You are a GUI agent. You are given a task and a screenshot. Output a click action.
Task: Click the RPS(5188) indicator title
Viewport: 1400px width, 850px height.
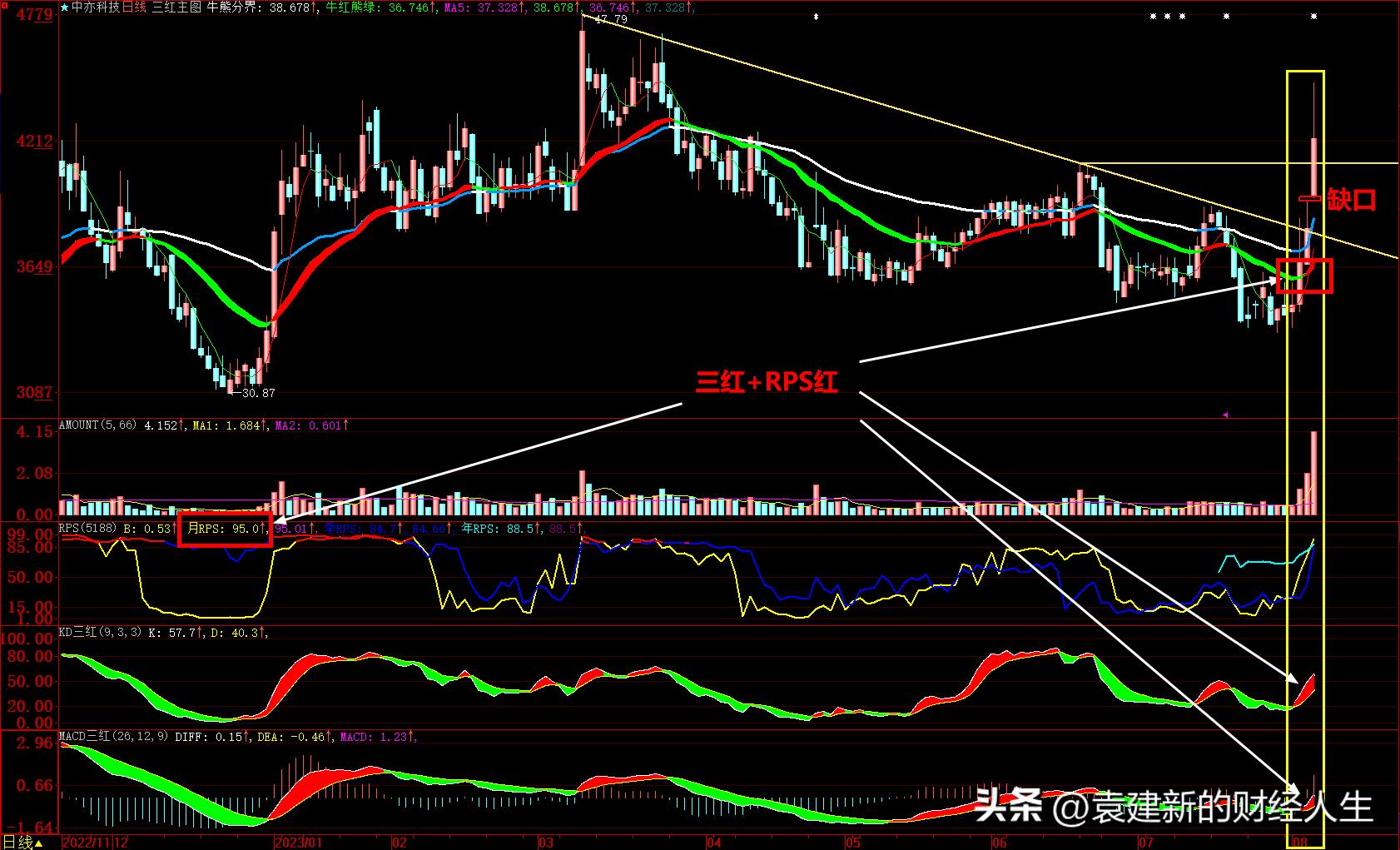click(x=87, y=528)
